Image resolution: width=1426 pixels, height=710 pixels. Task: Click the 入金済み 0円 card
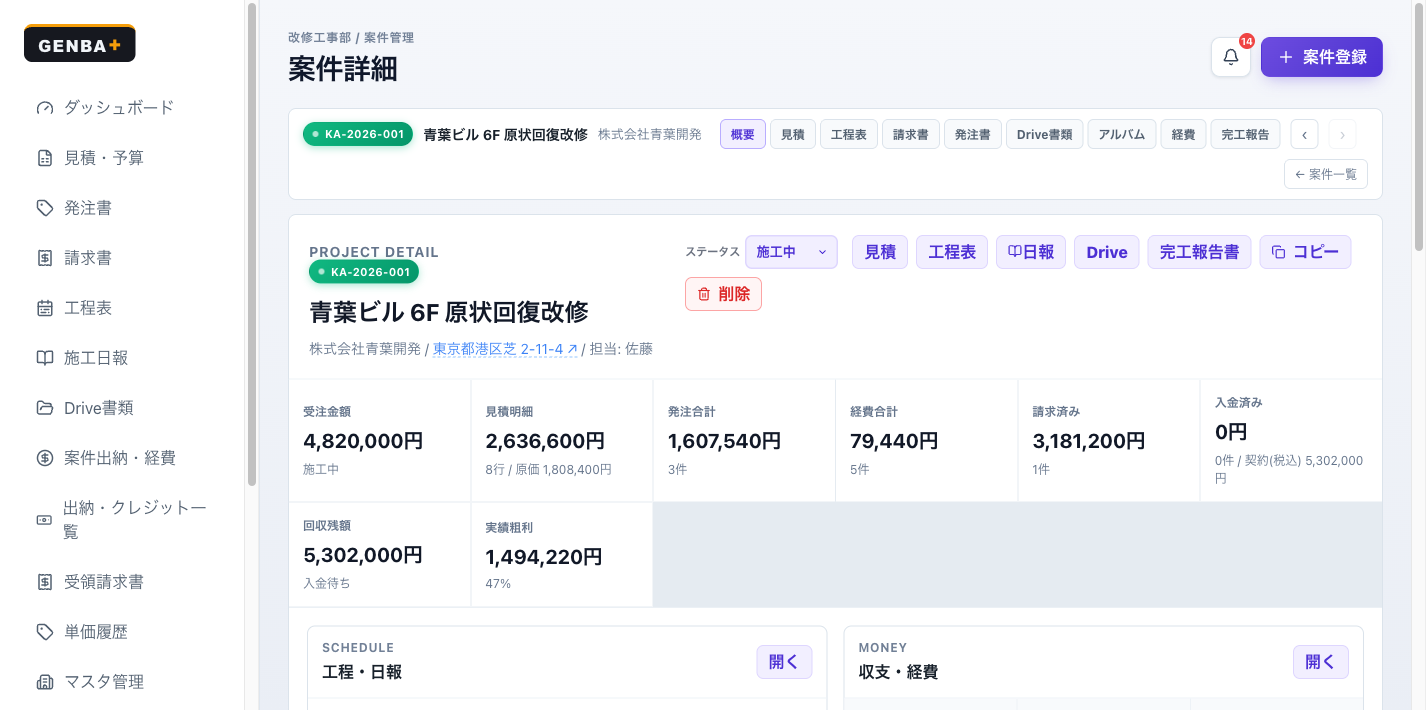[1291, 440]
